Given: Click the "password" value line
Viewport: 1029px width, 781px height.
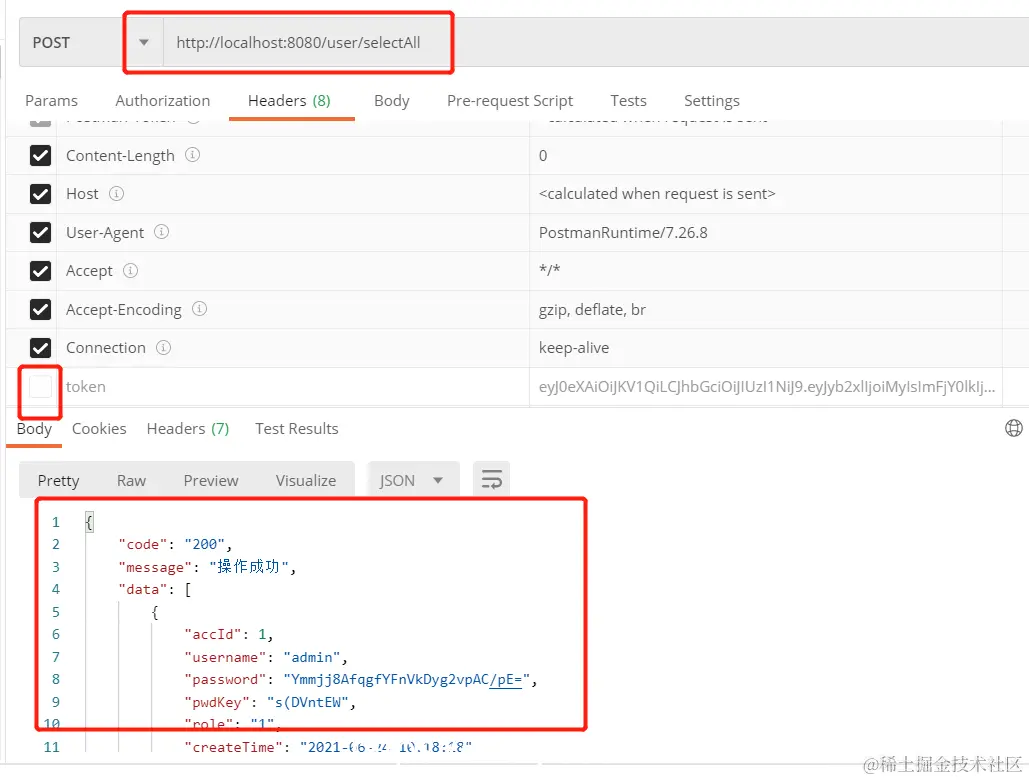Looking at the screenshot, I should tap(361, 679).
